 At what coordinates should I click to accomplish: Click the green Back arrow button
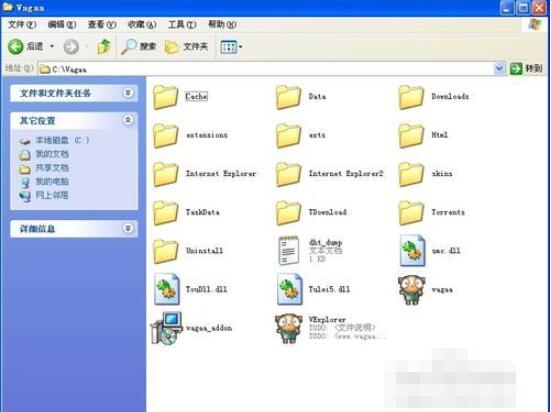tap(16, 46)
